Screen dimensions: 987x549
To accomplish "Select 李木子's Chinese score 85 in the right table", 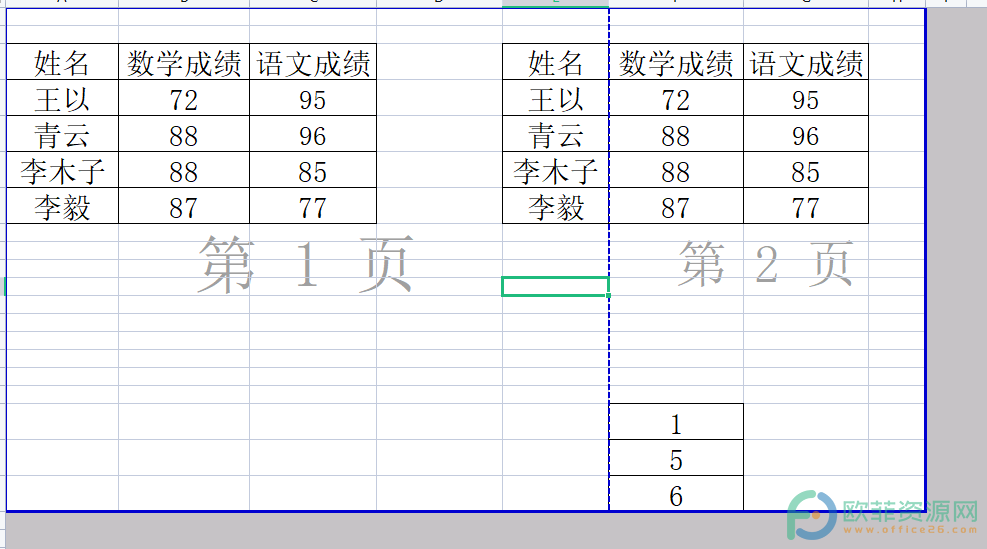I will [806, 169].
